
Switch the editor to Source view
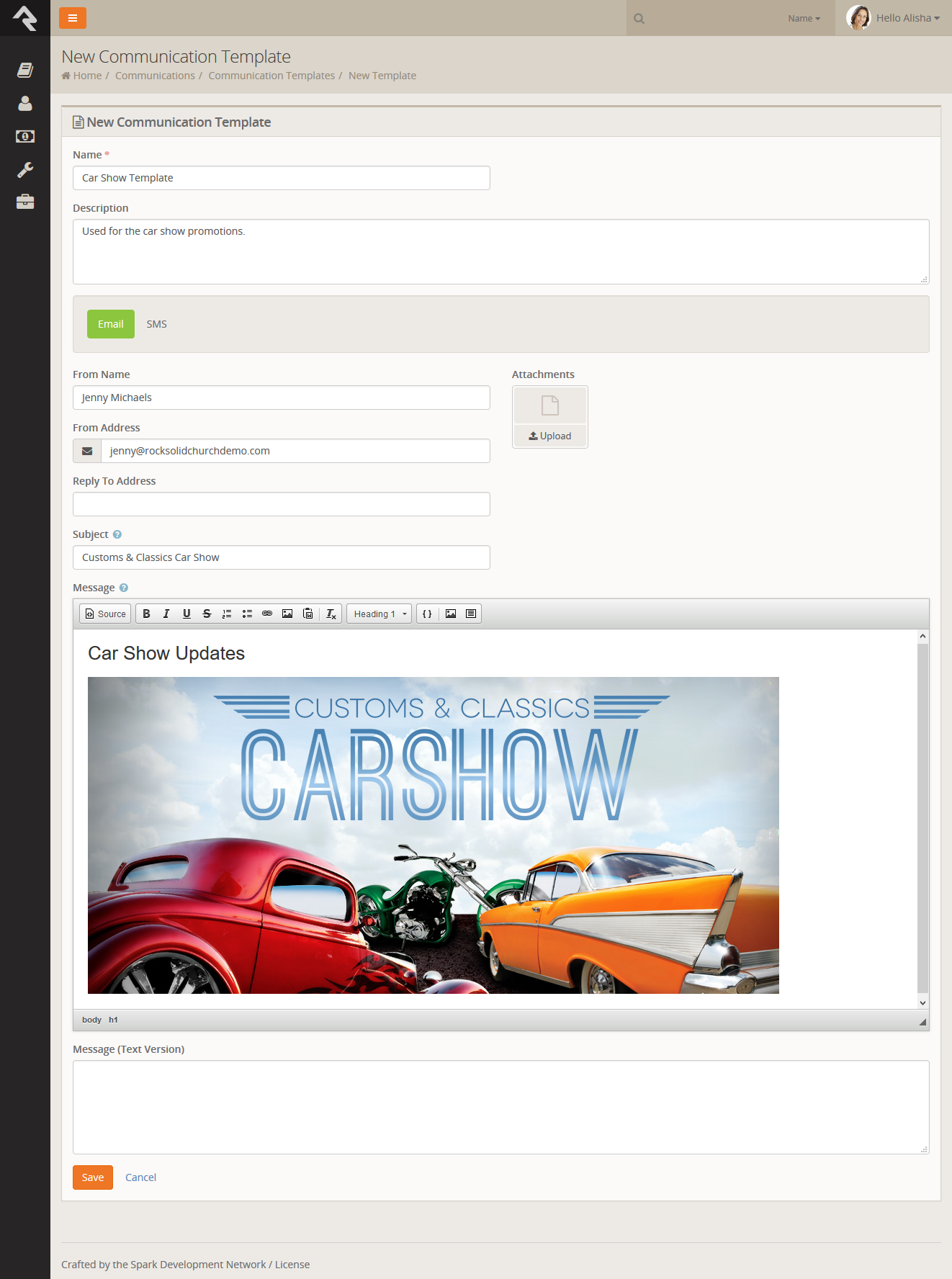[x=105, y=614]
